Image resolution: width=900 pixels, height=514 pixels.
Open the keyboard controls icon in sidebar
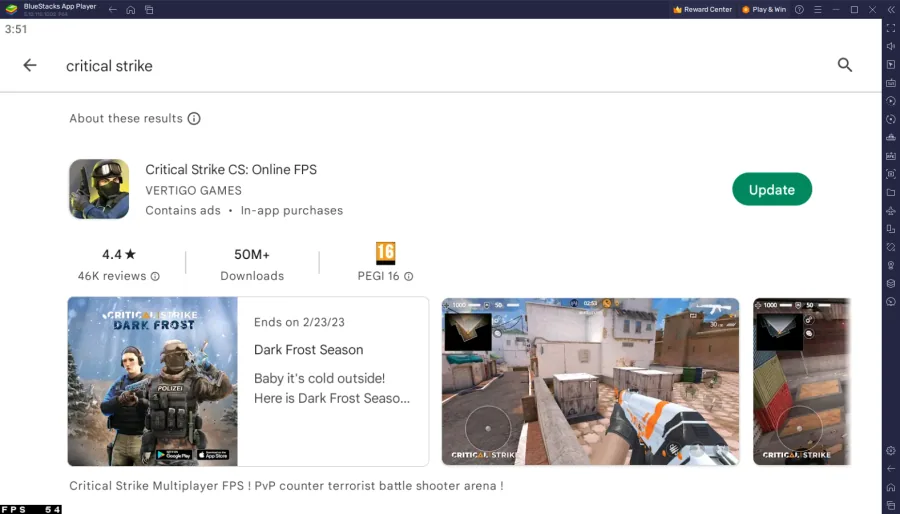[x=891, y=83]
